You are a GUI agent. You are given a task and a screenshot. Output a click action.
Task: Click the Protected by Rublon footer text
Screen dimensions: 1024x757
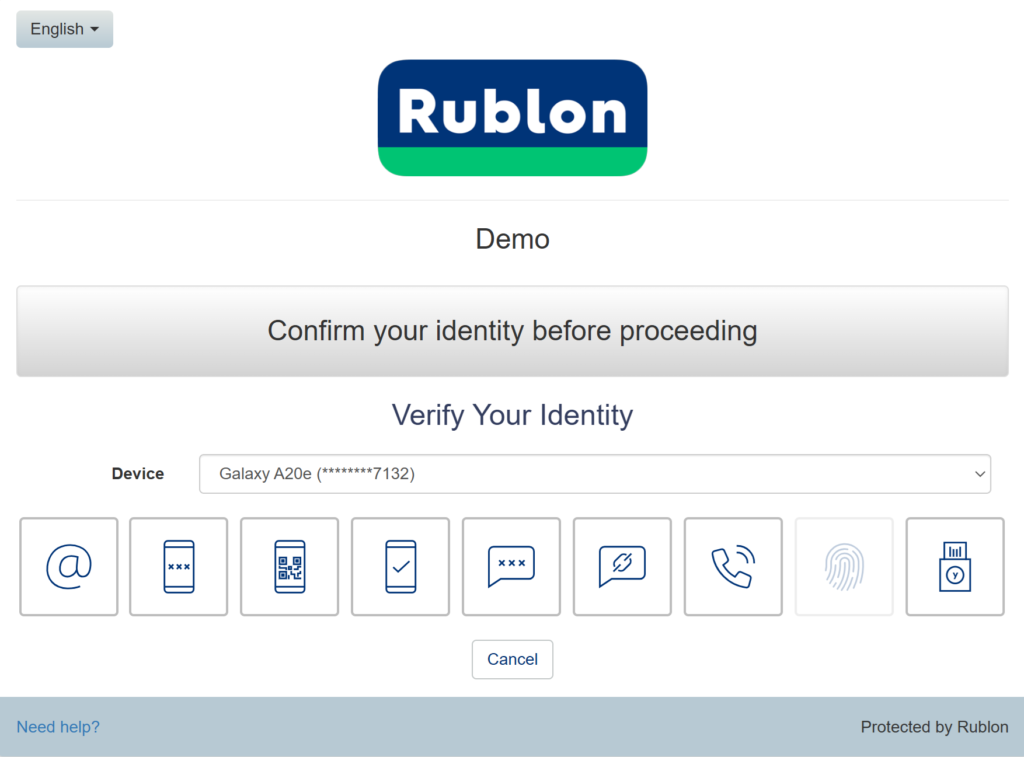(x=934, y=727)
